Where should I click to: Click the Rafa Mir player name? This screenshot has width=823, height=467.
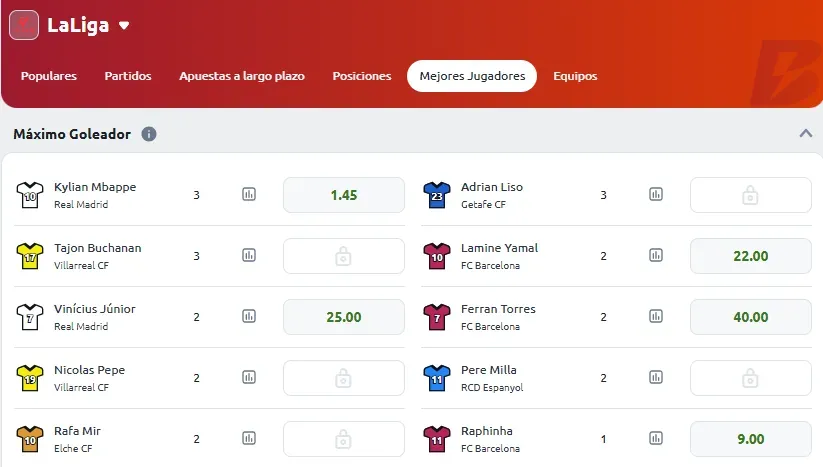coord(77,431)
